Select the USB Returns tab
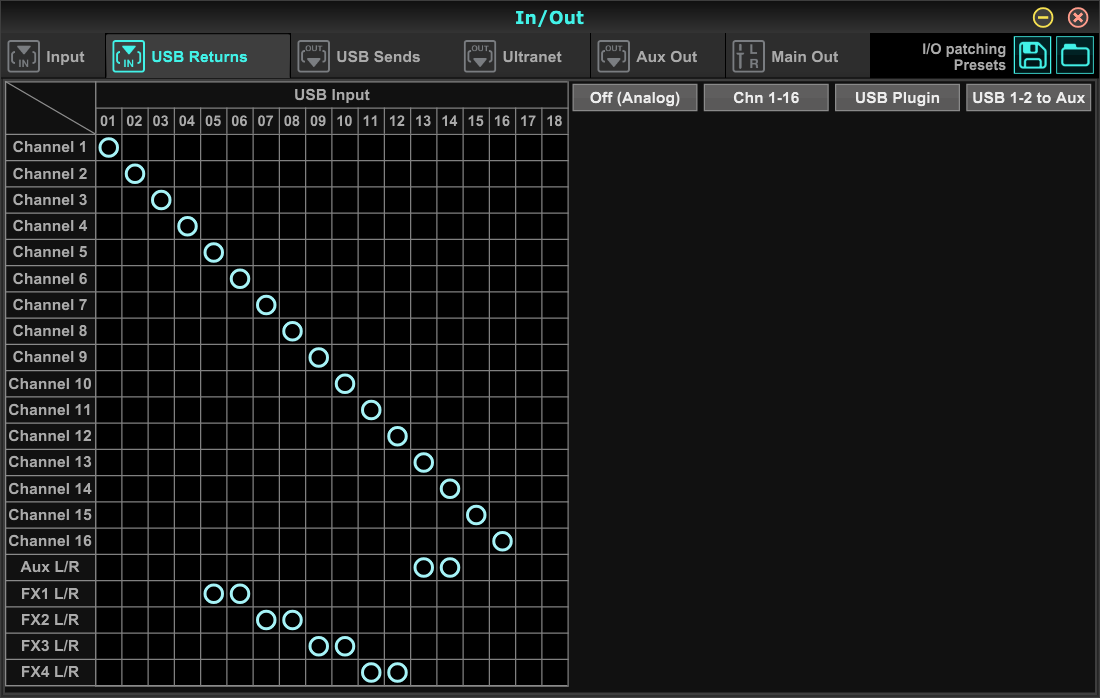 click(198, 56)
